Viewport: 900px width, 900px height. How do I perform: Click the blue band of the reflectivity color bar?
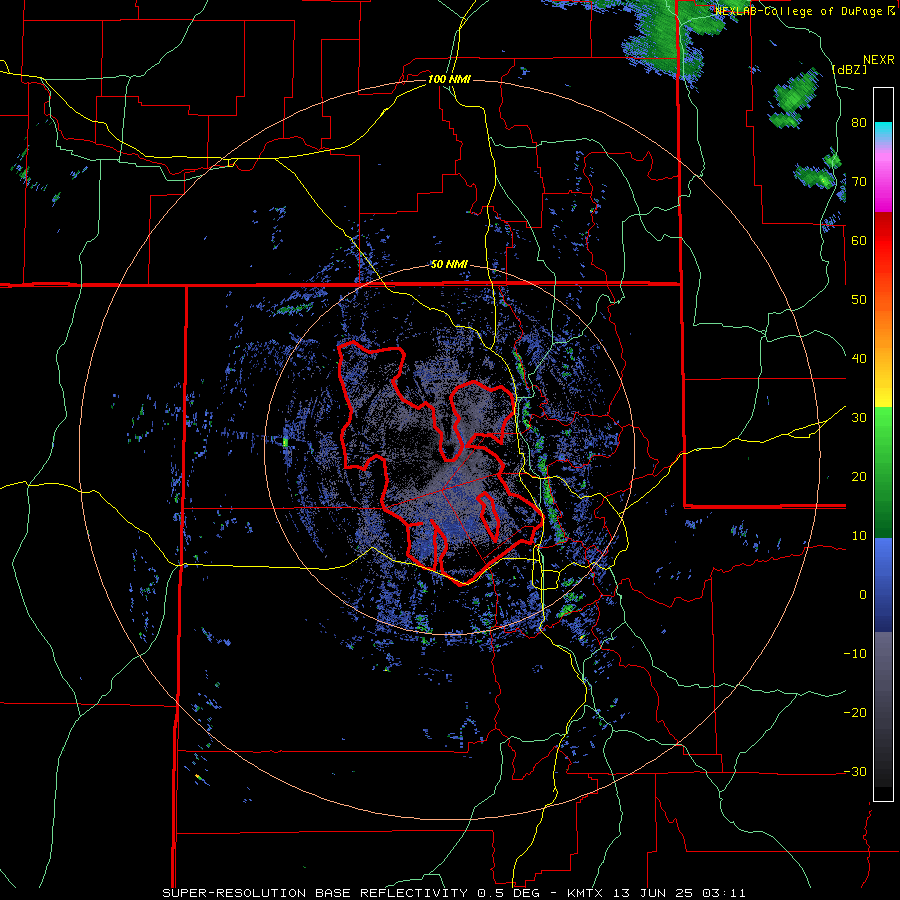[883, 585]
